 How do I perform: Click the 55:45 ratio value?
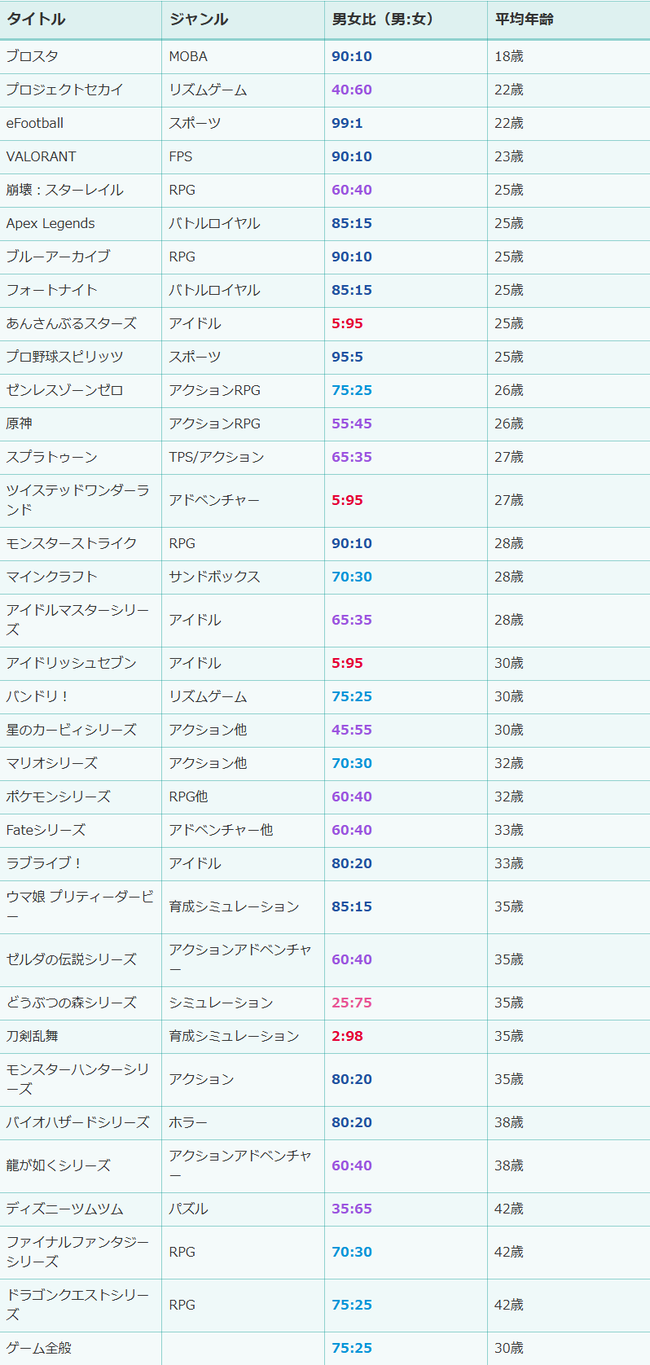click(352, 424)
